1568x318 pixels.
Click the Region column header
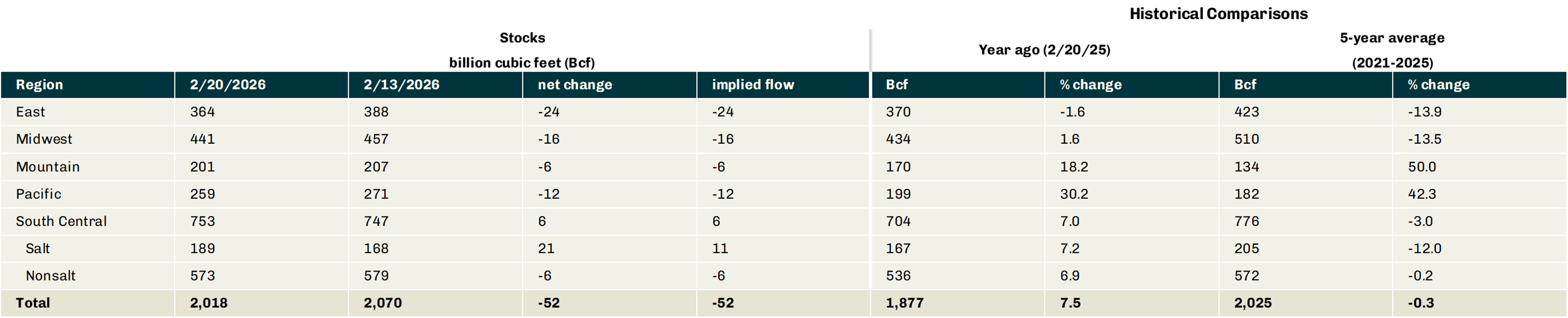tap(40, 85)
